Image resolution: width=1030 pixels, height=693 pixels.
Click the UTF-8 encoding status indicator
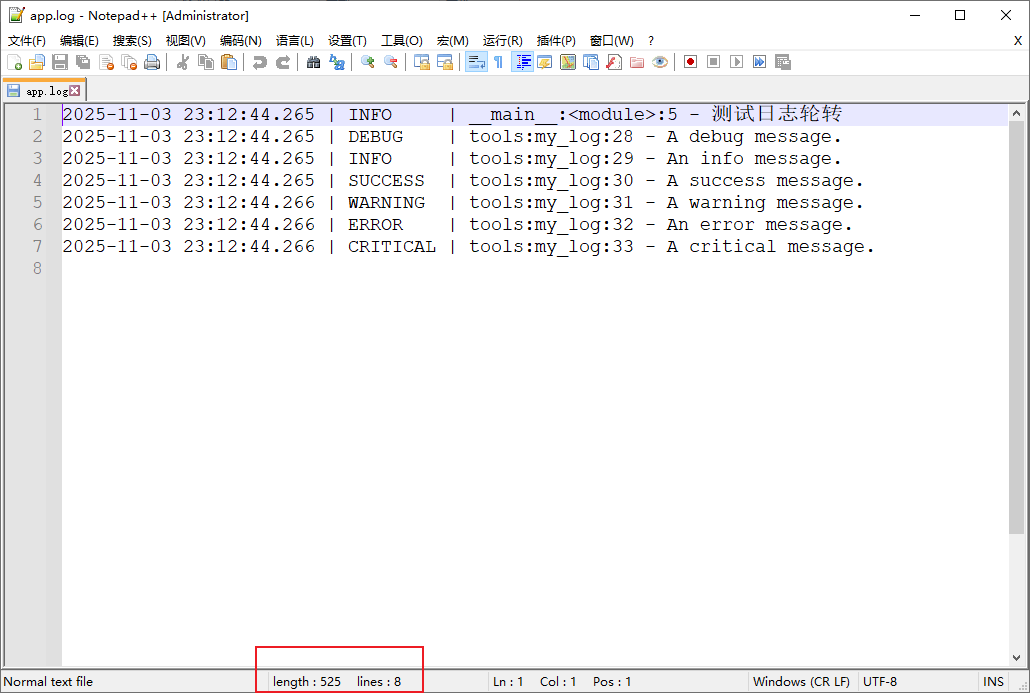pos(880,681)
